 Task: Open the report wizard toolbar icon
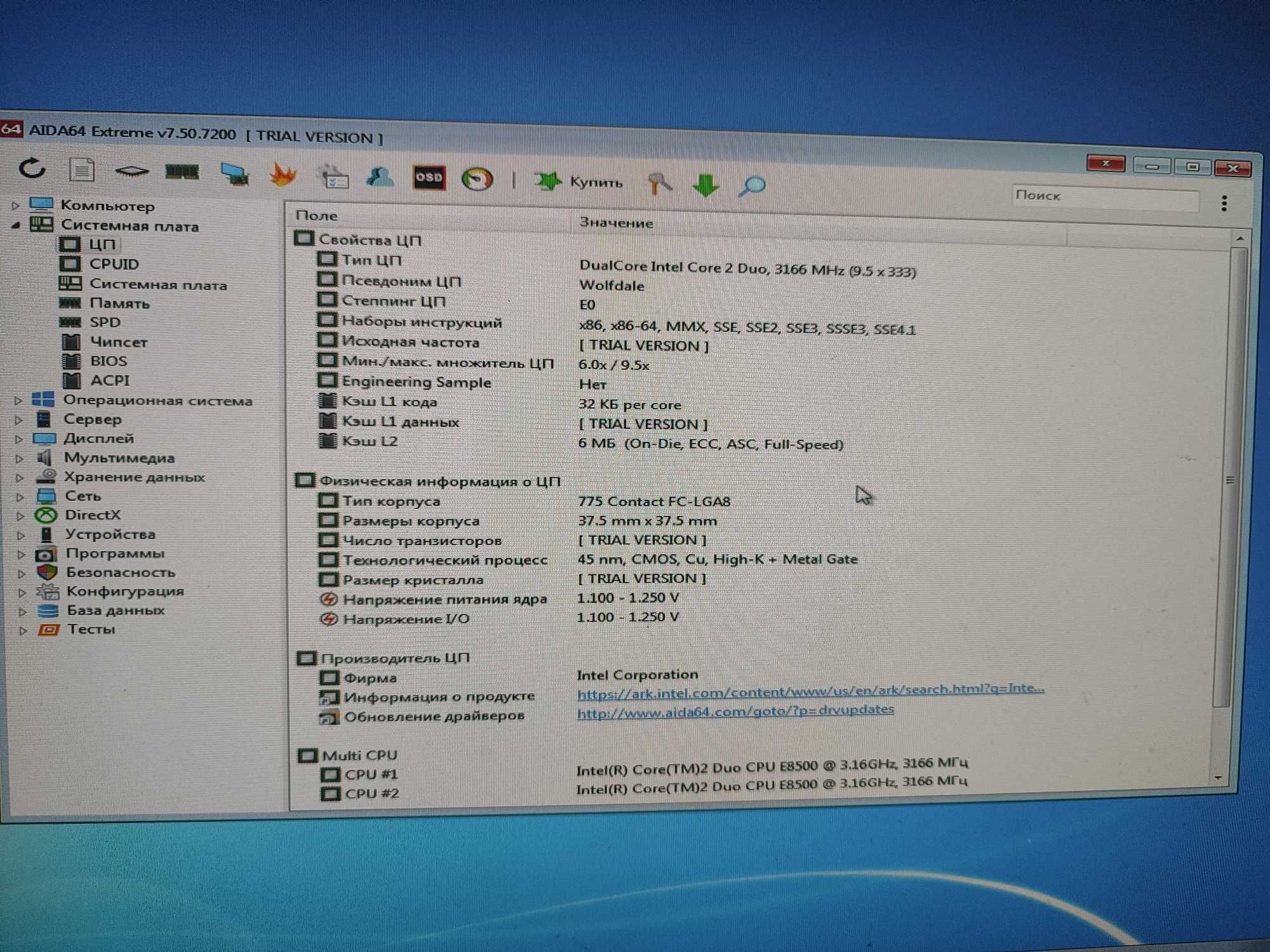333,177
